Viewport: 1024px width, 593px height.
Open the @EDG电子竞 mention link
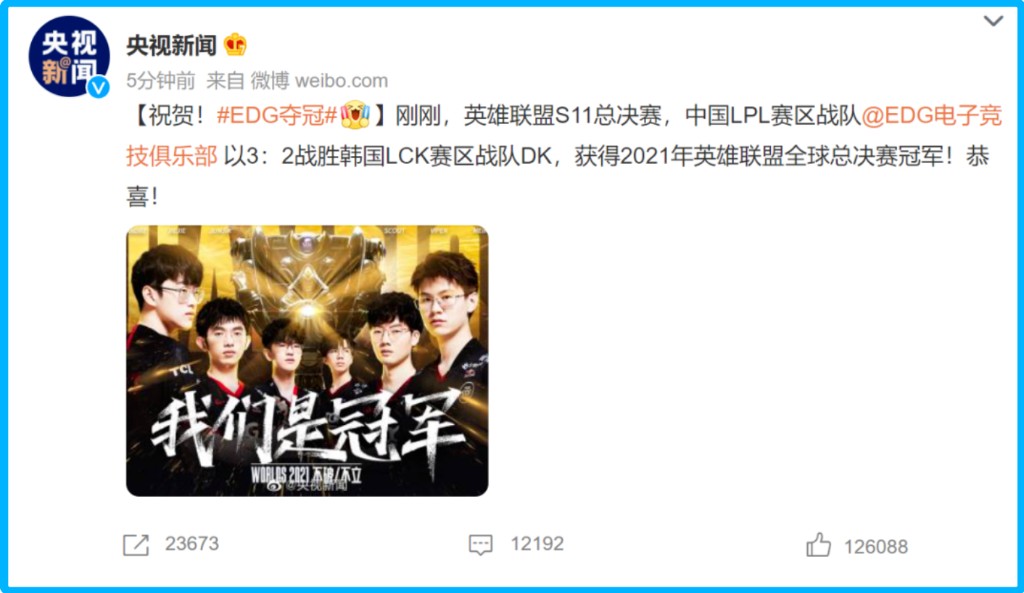point(931,116)
